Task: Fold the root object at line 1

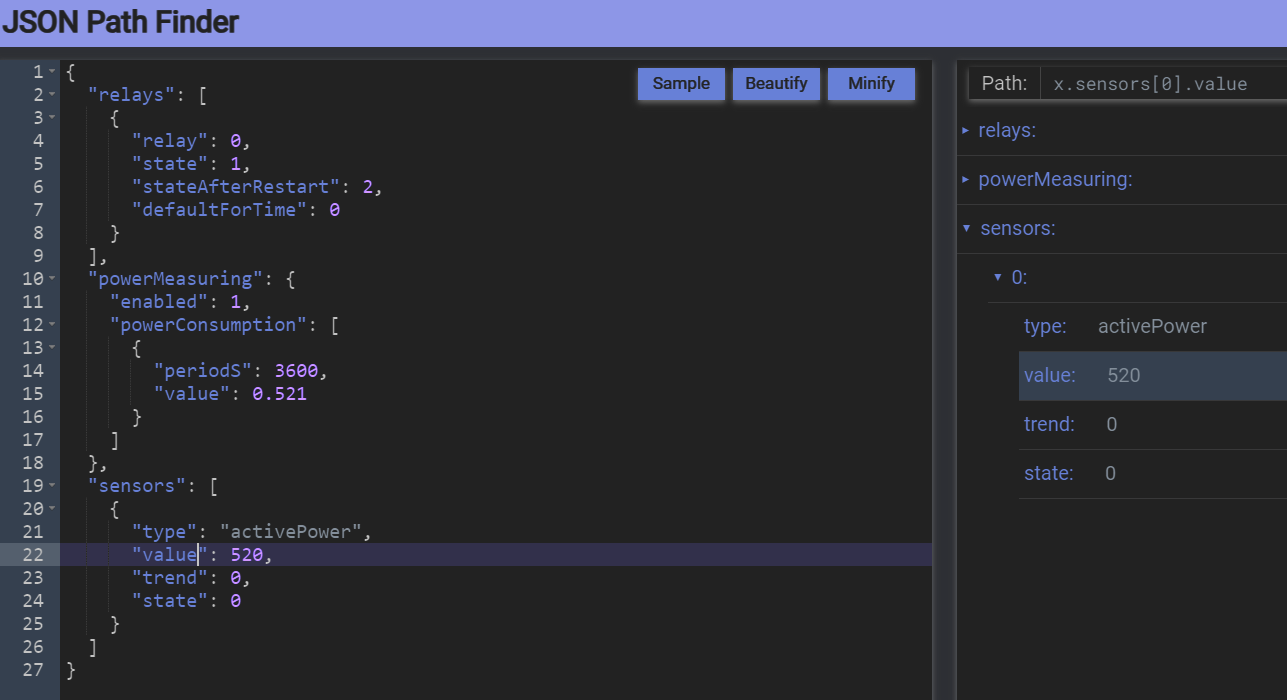Action: tap(52, 72)
